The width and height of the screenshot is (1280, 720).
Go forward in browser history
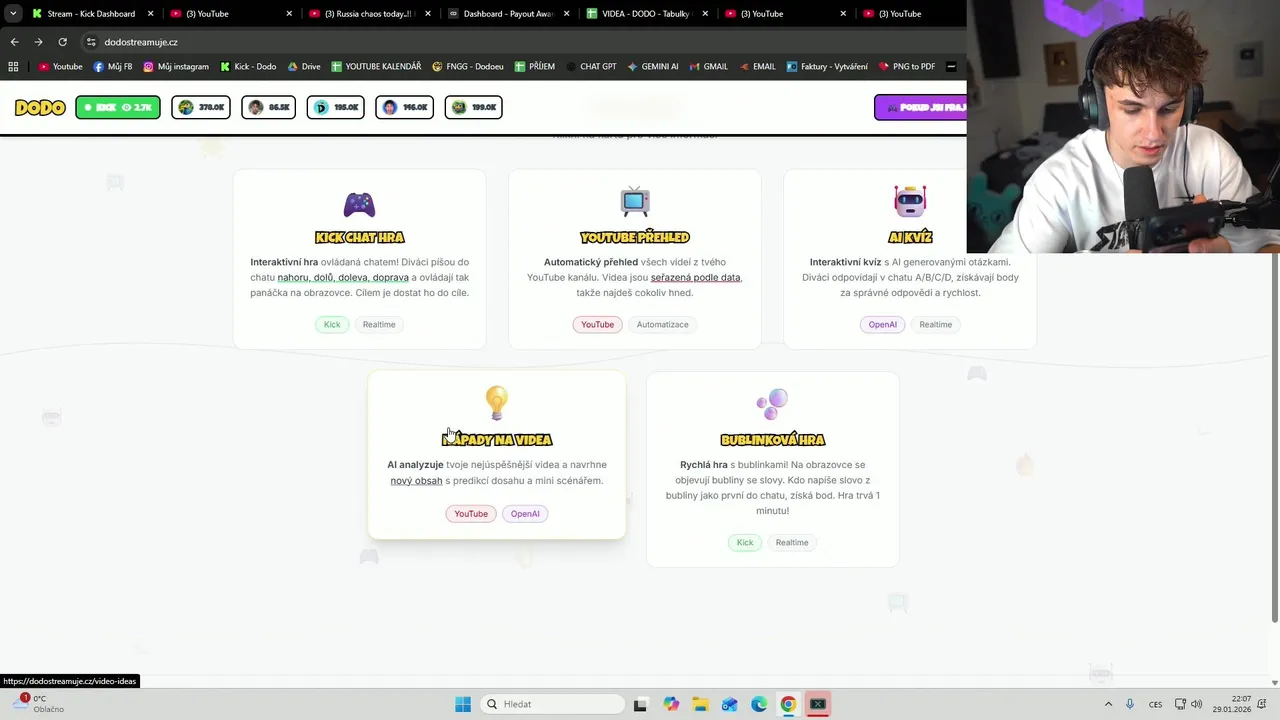pos(38,42)
